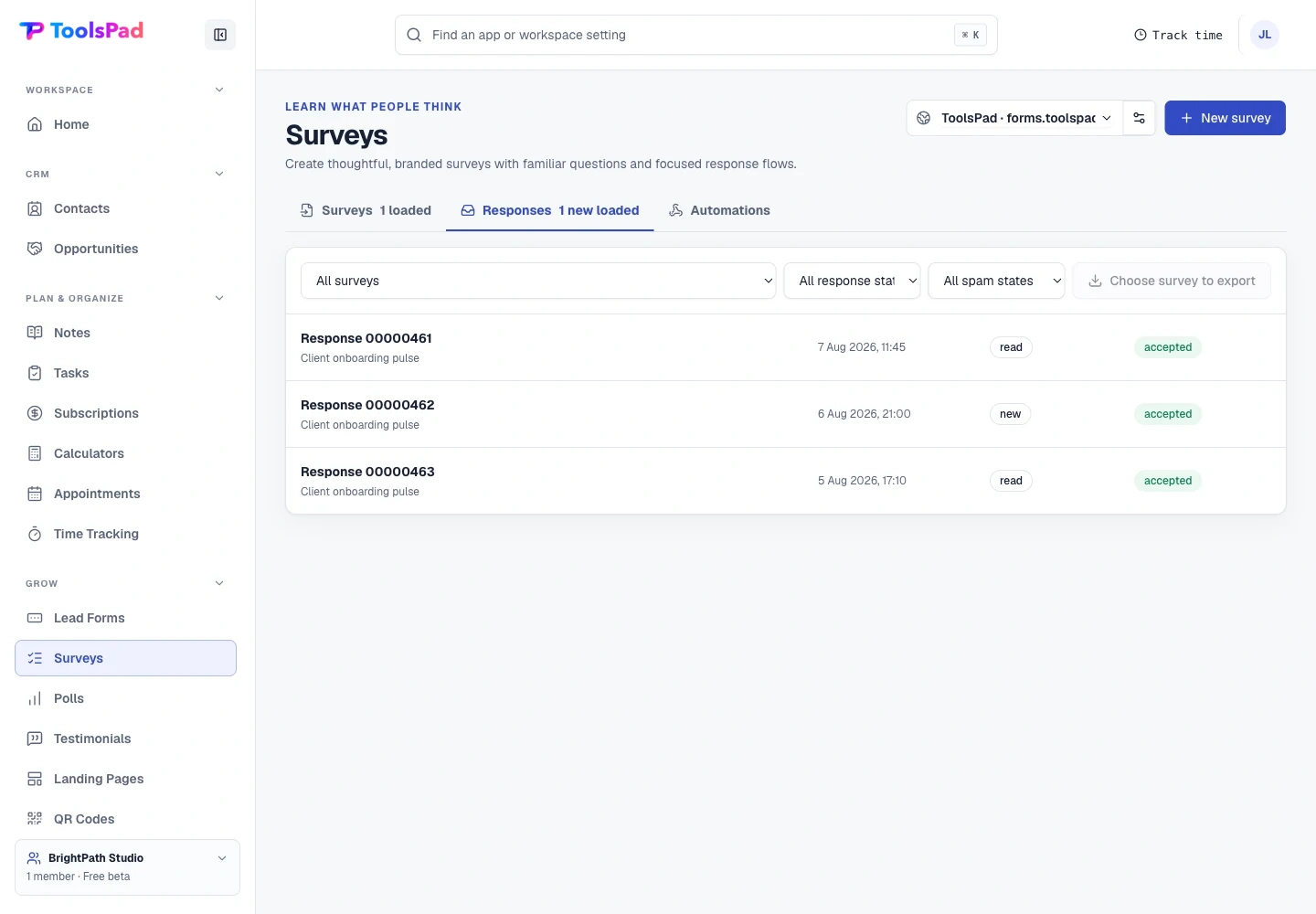Screen dimensions: 1316x914
Task: Click the Responses tab inbox icon
Action: (468, 210)
